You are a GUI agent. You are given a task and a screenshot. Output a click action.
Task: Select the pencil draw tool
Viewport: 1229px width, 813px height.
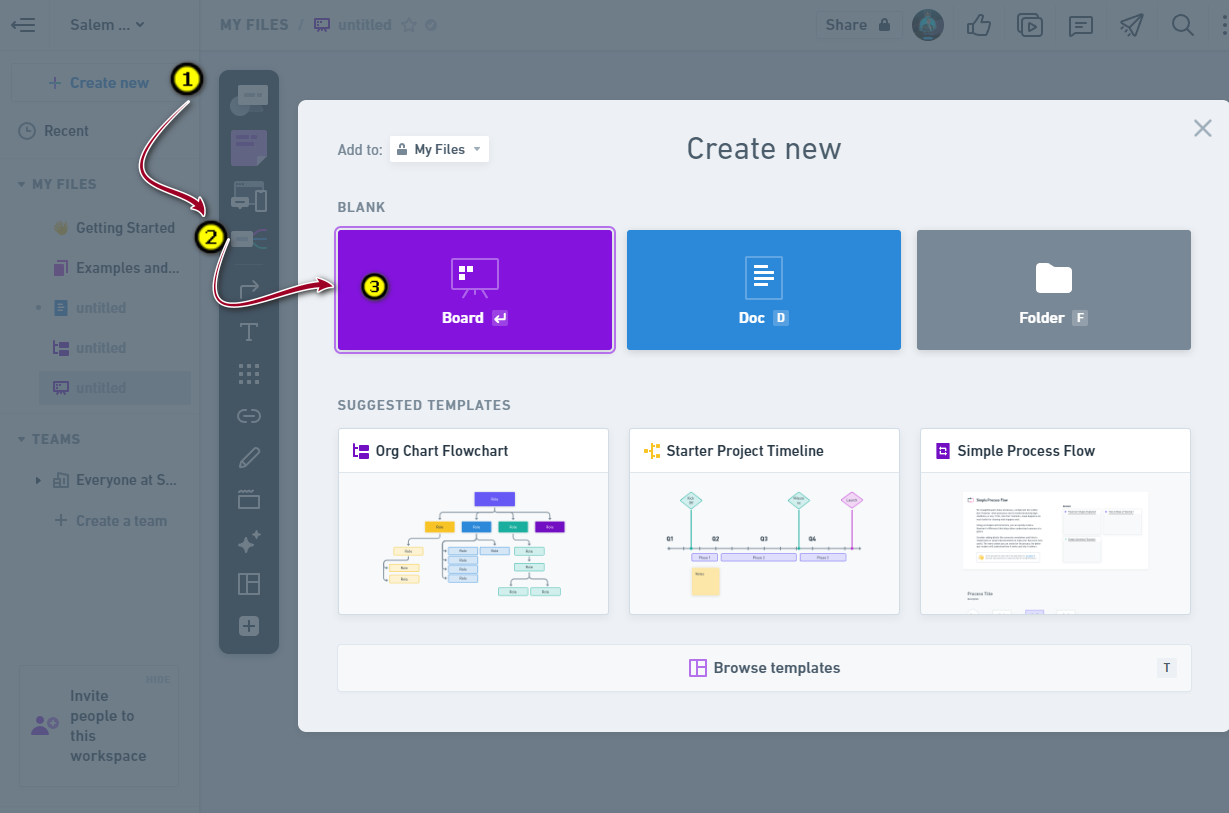coord(249,458)
